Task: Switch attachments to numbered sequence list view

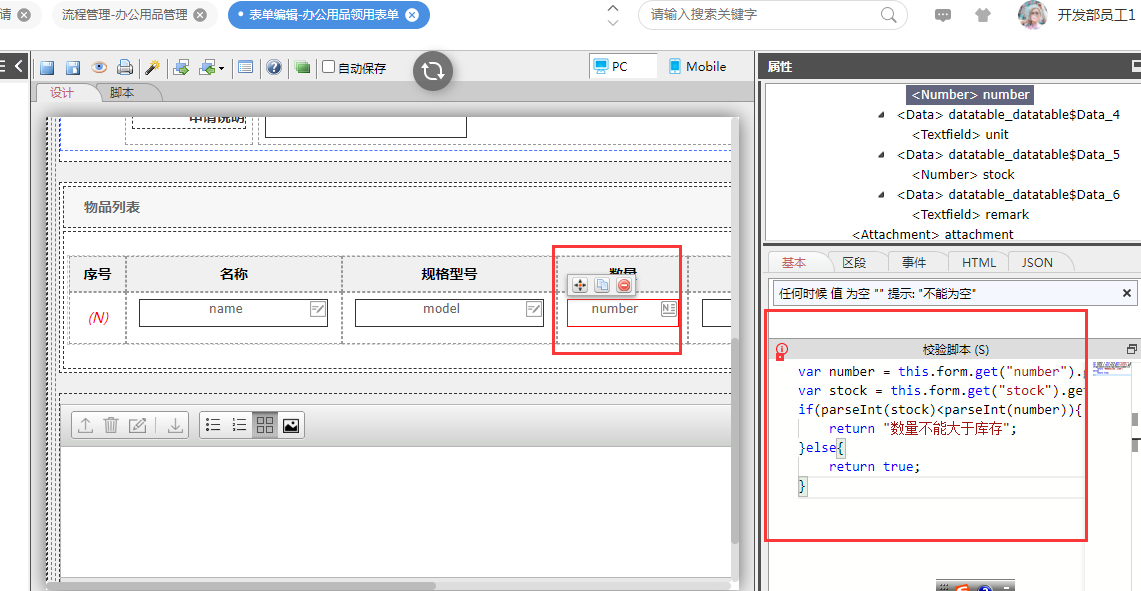Action: coord(239,425)
